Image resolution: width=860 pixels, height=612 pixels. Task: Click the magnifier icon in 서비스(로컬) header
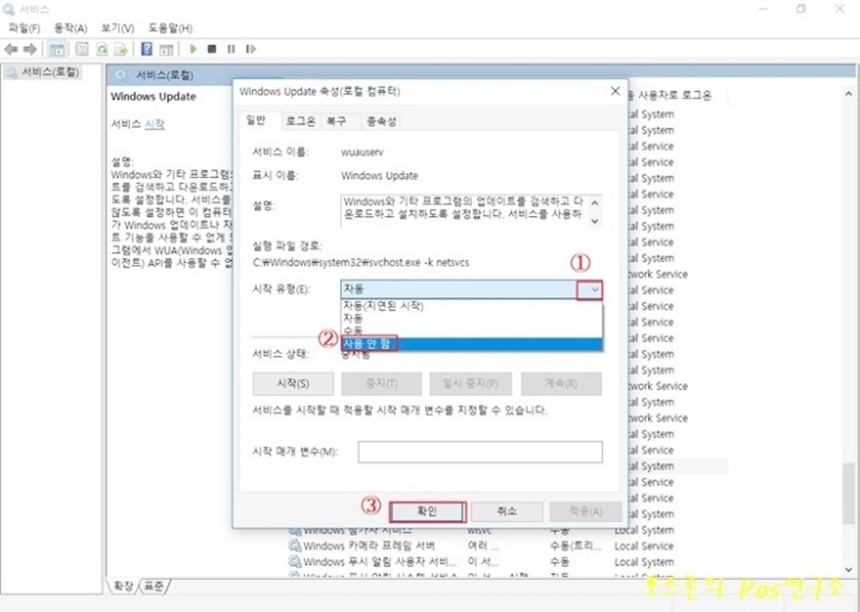point(121,75)
